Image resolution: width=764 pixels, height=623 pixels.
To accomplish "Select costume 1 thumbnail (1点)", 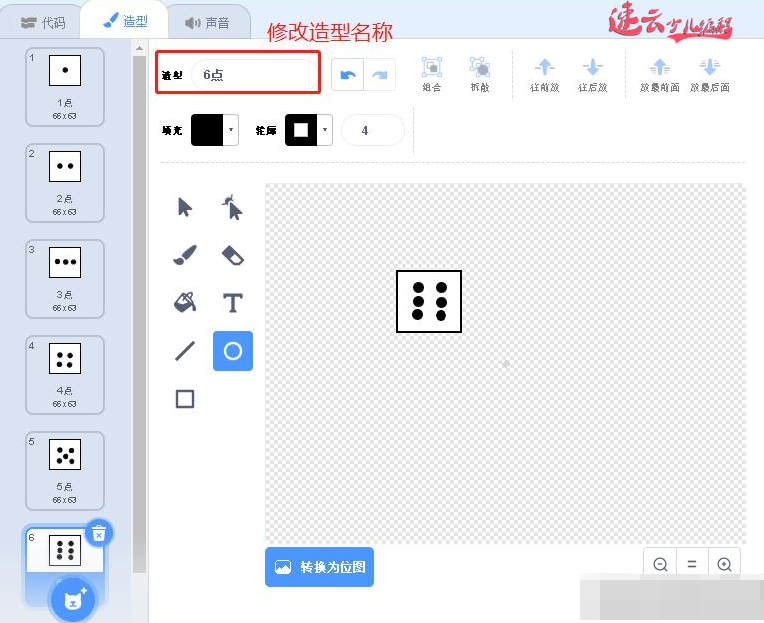I will pos(65,87).
